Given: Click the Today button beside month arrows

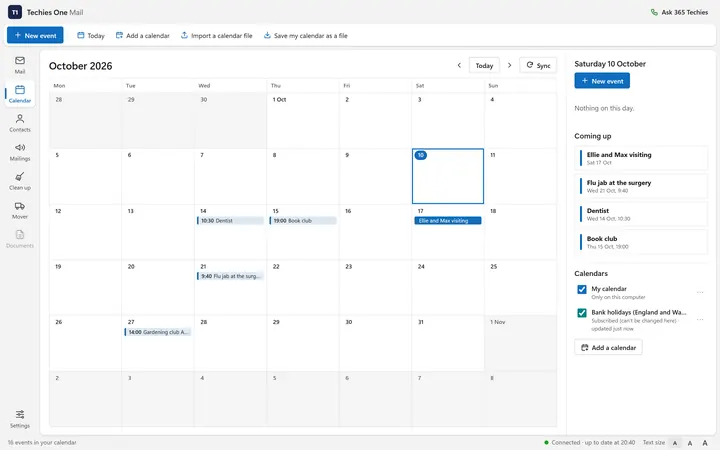Looking at the screenshot, I should click(484, 65).
